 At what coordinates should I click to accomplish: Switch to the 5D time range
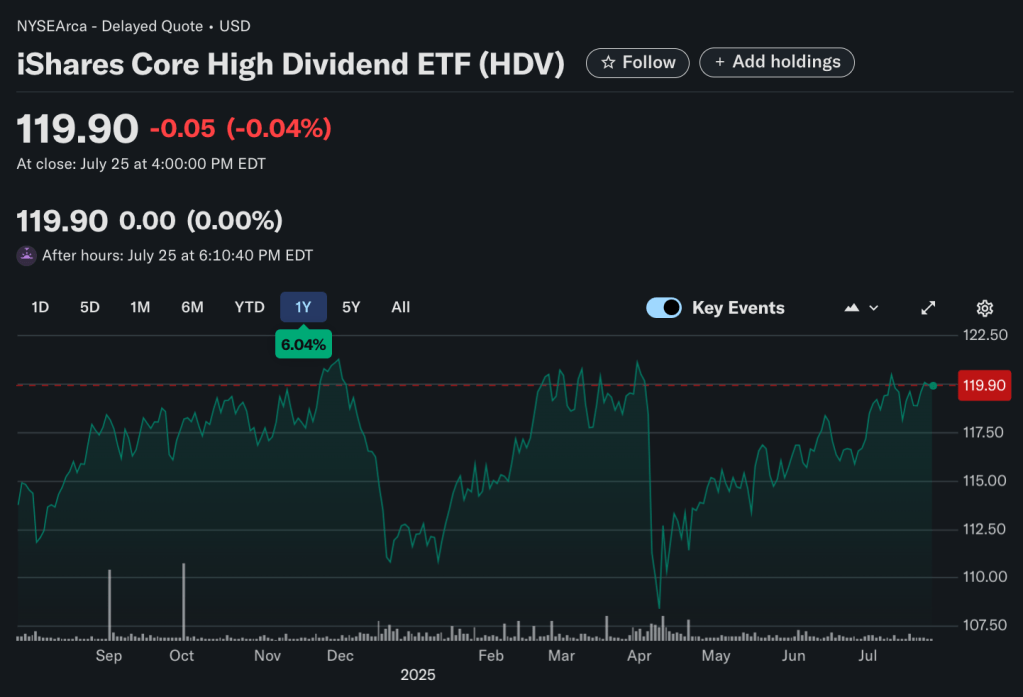89,307
